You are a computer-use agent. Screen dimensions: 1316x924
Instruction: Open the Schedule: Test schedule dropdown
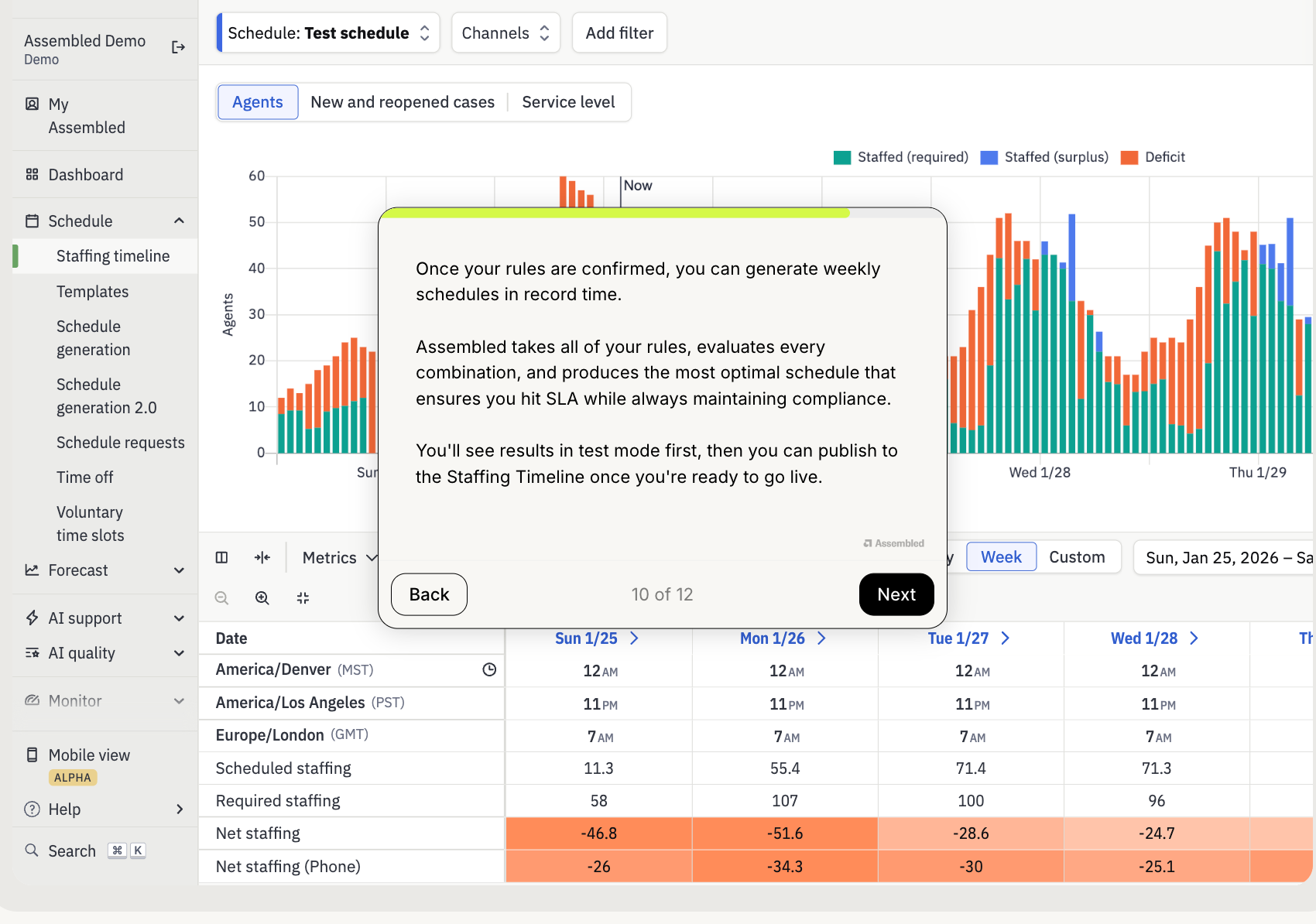pos(328,33)
